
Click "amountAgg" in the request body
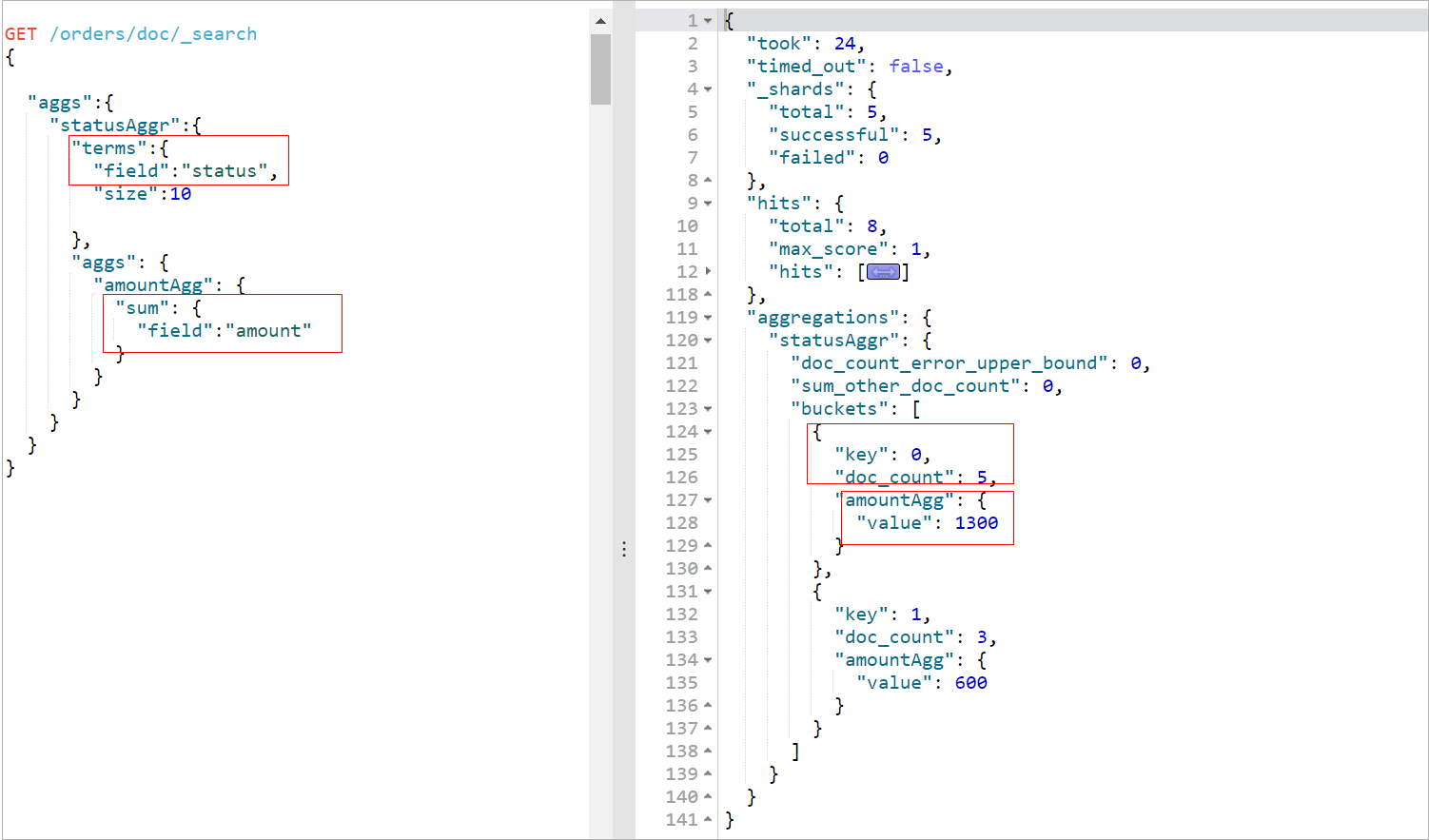(x=153, y=285)
